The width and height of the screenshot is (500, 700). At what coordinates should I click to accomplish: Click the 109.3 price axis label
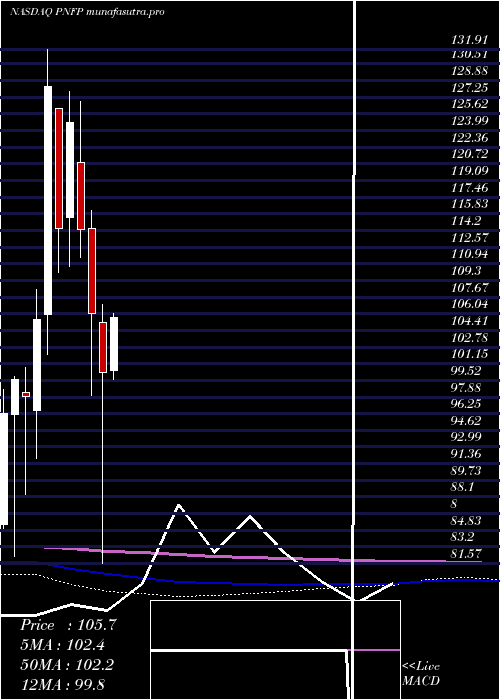tap(466, 271)
